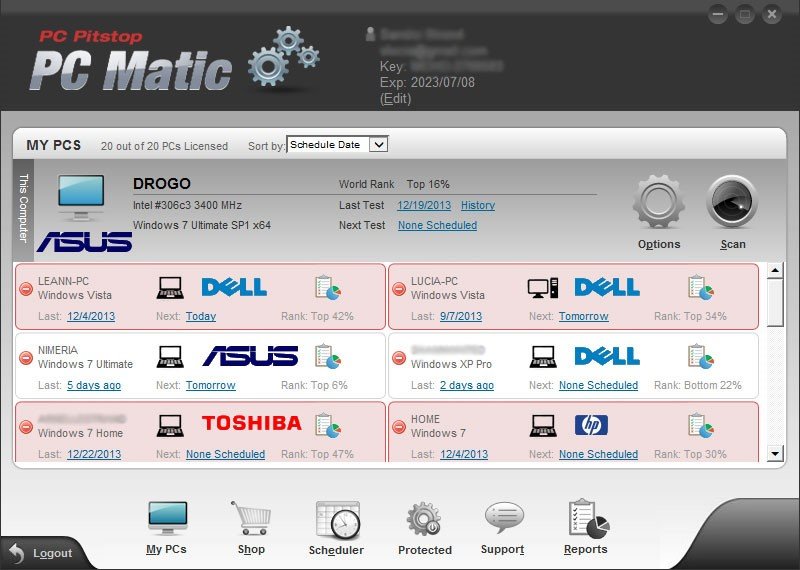Click NIMERIA laptop icon
This screenshot has height=570, width=800.
170,357
